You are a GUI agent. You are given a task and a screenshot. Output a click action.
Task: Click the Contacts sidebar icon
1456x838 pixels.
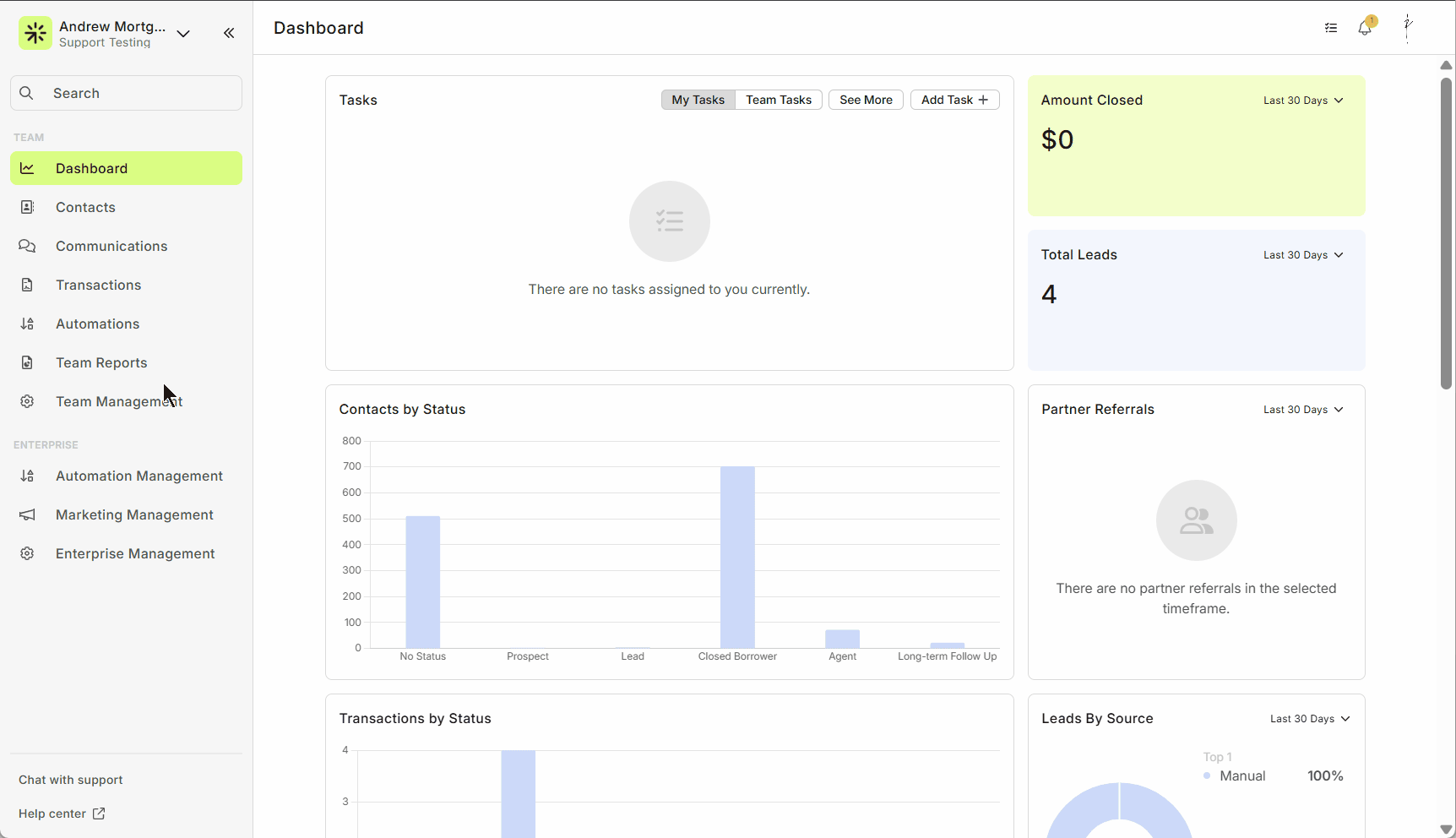tap(27, 207)
